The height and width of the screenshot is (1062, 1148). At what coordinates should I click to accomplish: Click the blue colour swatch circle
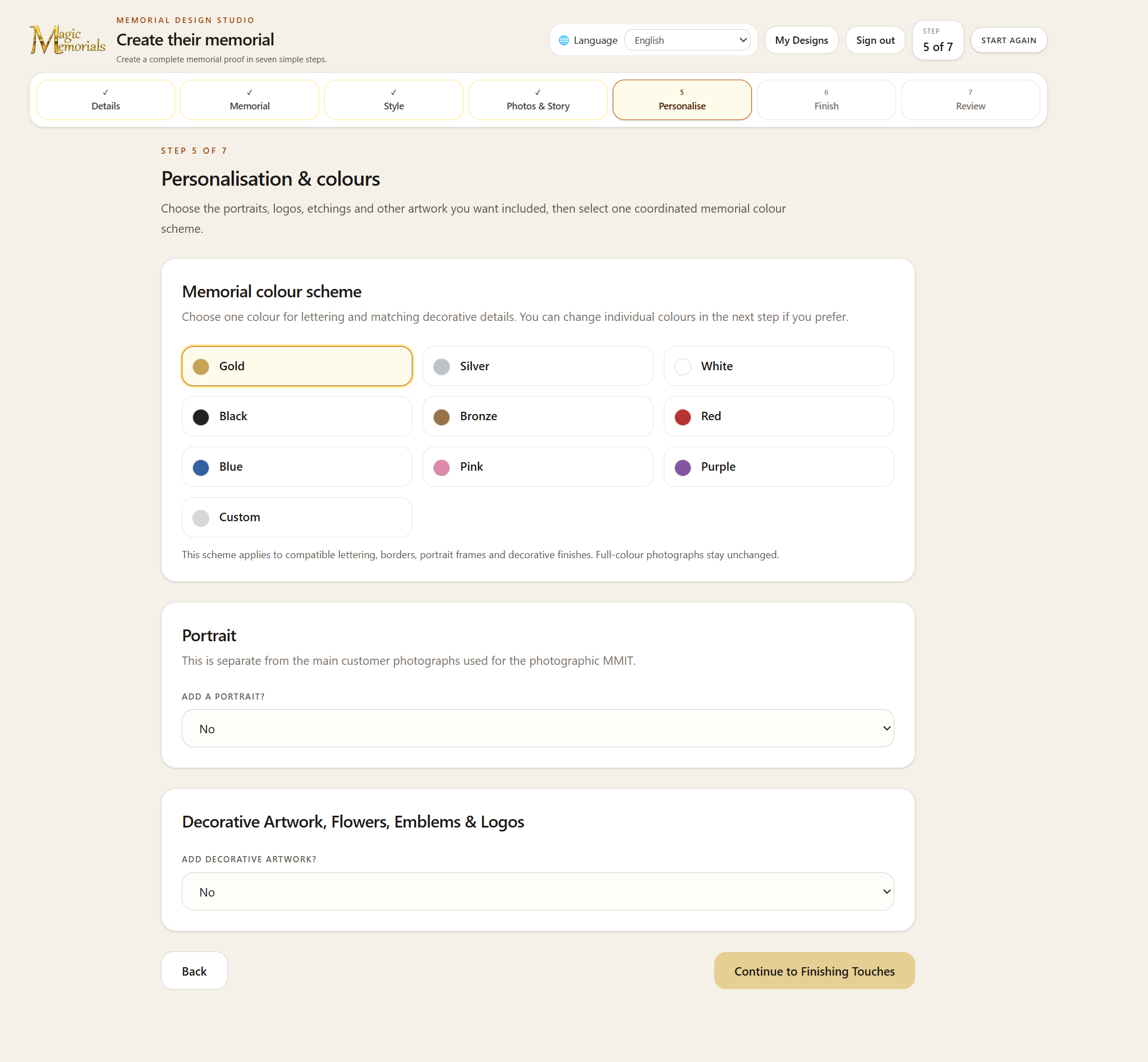(x=201, y=467)
